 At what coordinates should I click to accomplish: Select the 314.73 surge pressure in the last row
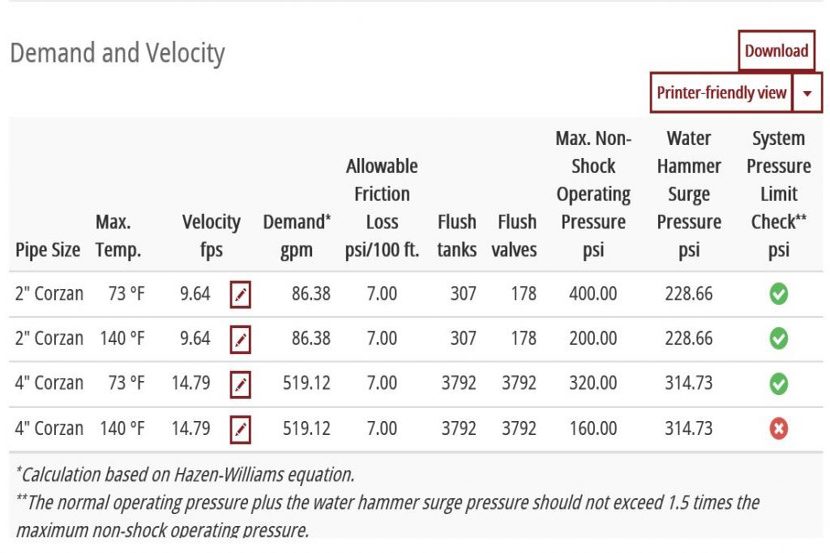click(689, 429)
